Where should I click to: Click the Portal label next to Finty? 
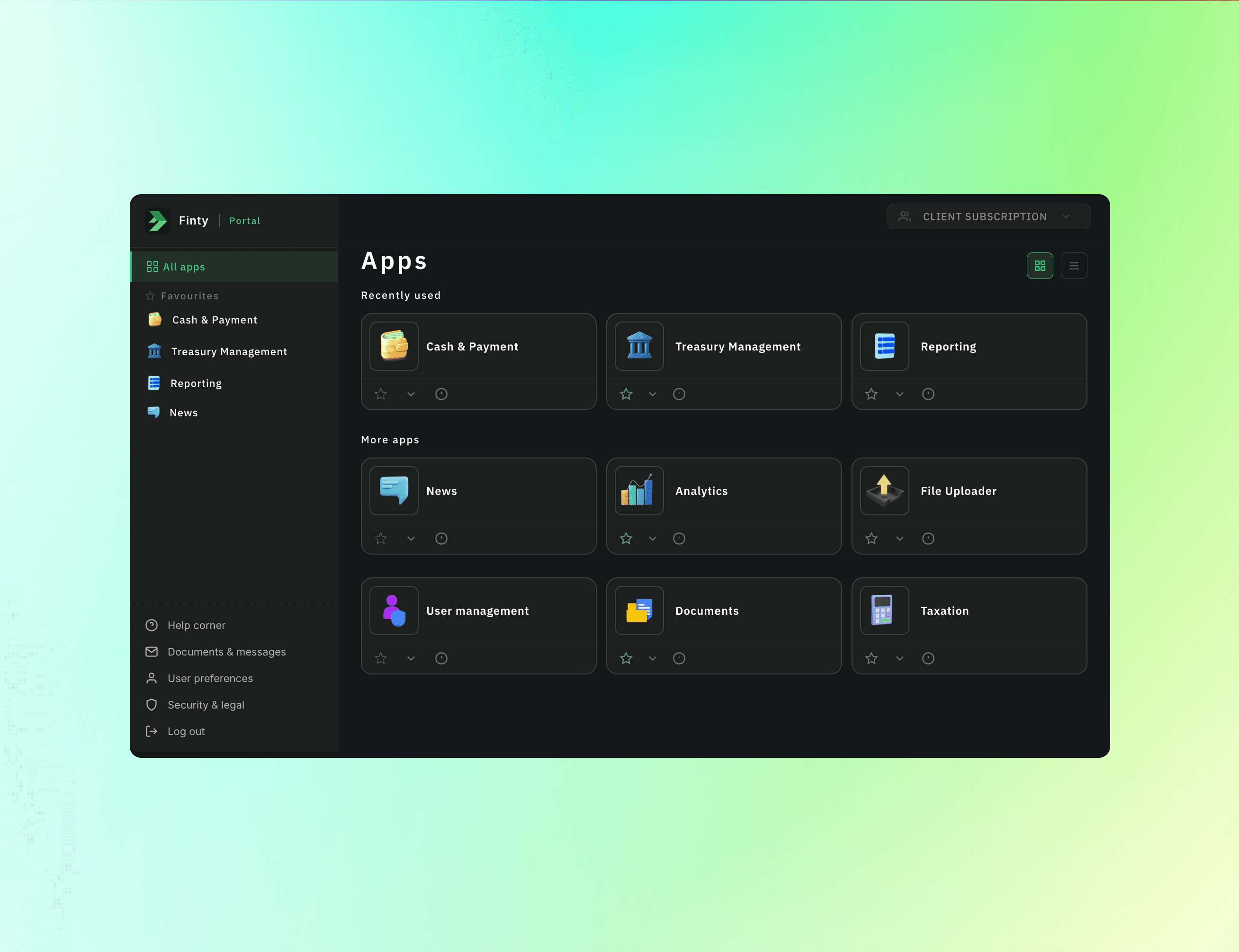(x=245, y=220)
